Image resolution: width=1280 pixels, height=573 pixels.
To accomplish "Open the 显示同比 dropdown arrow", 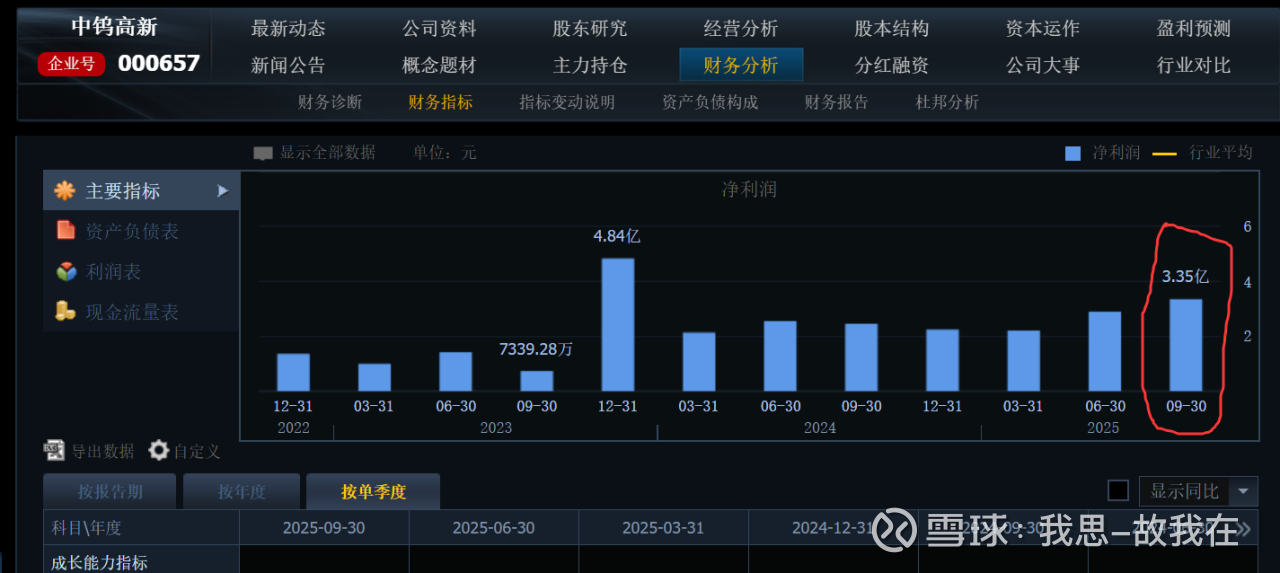I will (1243, 491).
